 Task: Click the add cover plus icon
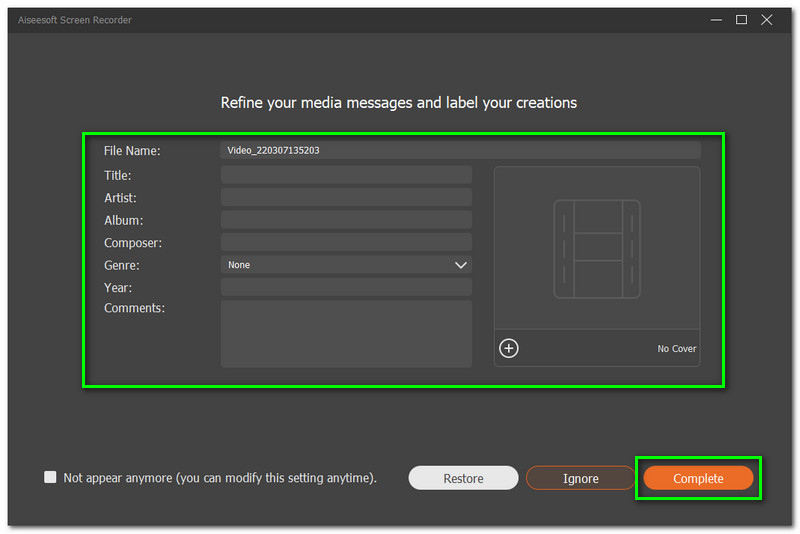[509, 348]
